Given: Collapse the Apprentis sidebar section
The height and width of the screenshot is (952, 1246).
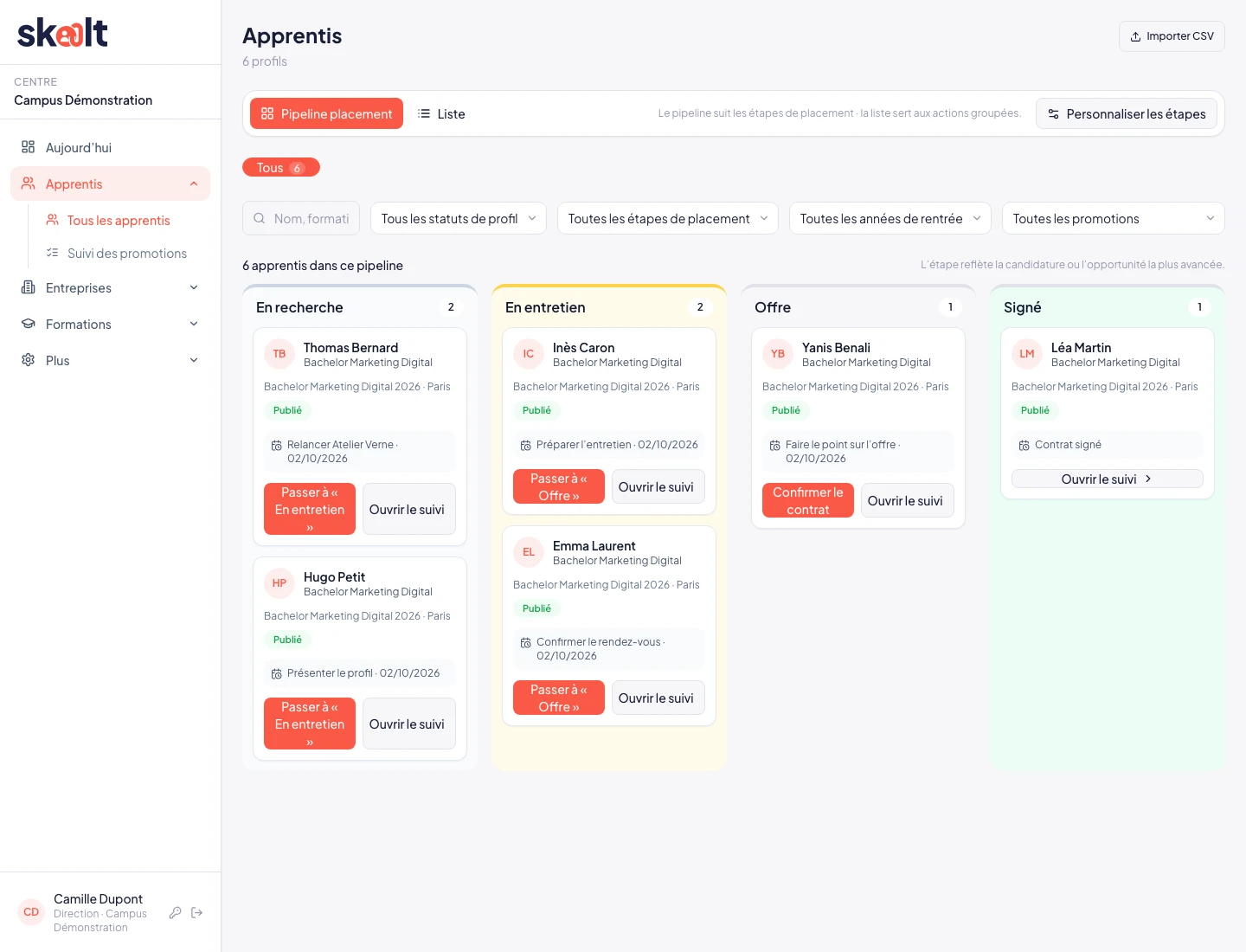Looking at the screenshot, I should (x=110, y=183).
